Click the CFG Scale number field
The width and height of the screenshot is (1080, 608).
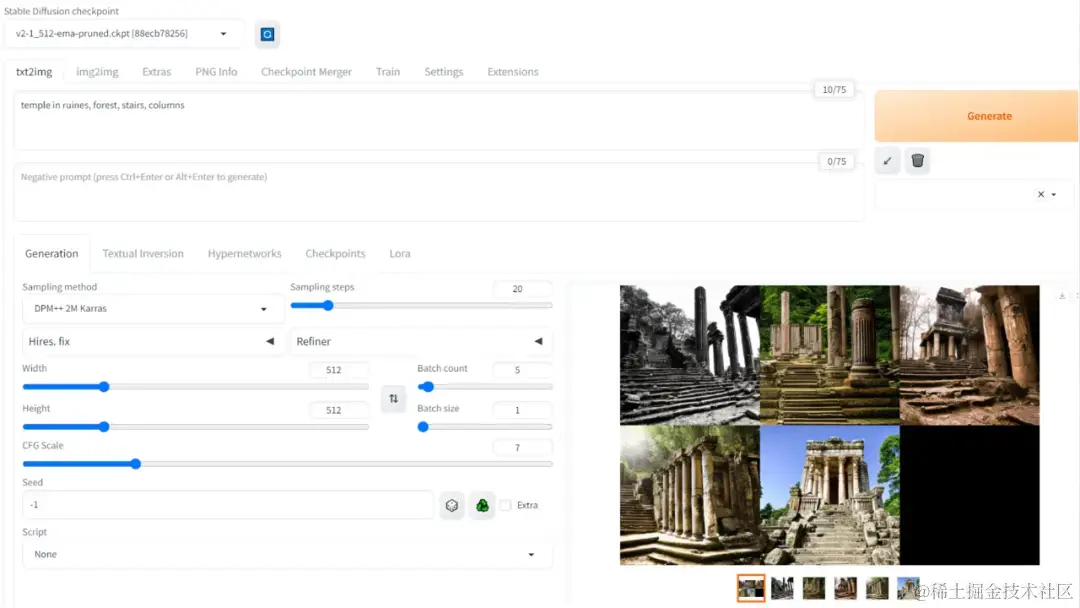pyautogui.click(x=522, y=448)
